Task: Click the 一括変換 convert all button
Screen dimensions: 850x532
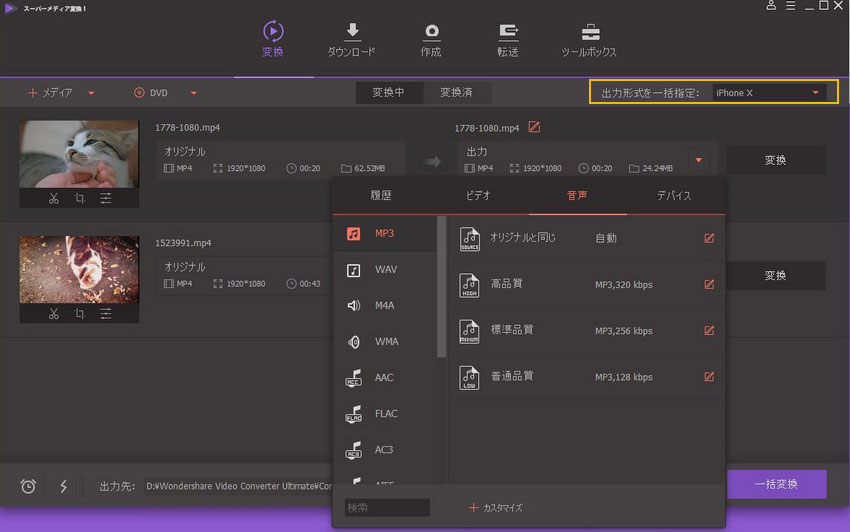Action: [776, 484]
